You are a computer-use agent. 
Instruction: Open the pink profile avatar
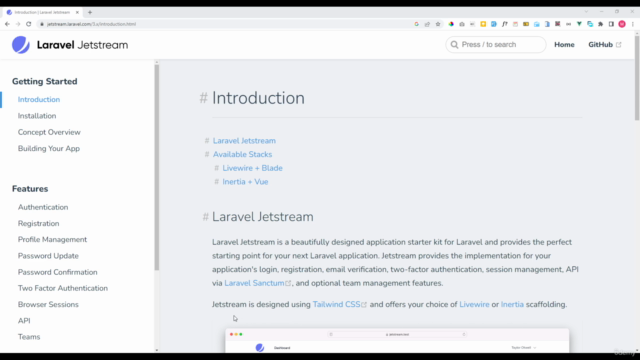tap(622, 24)
